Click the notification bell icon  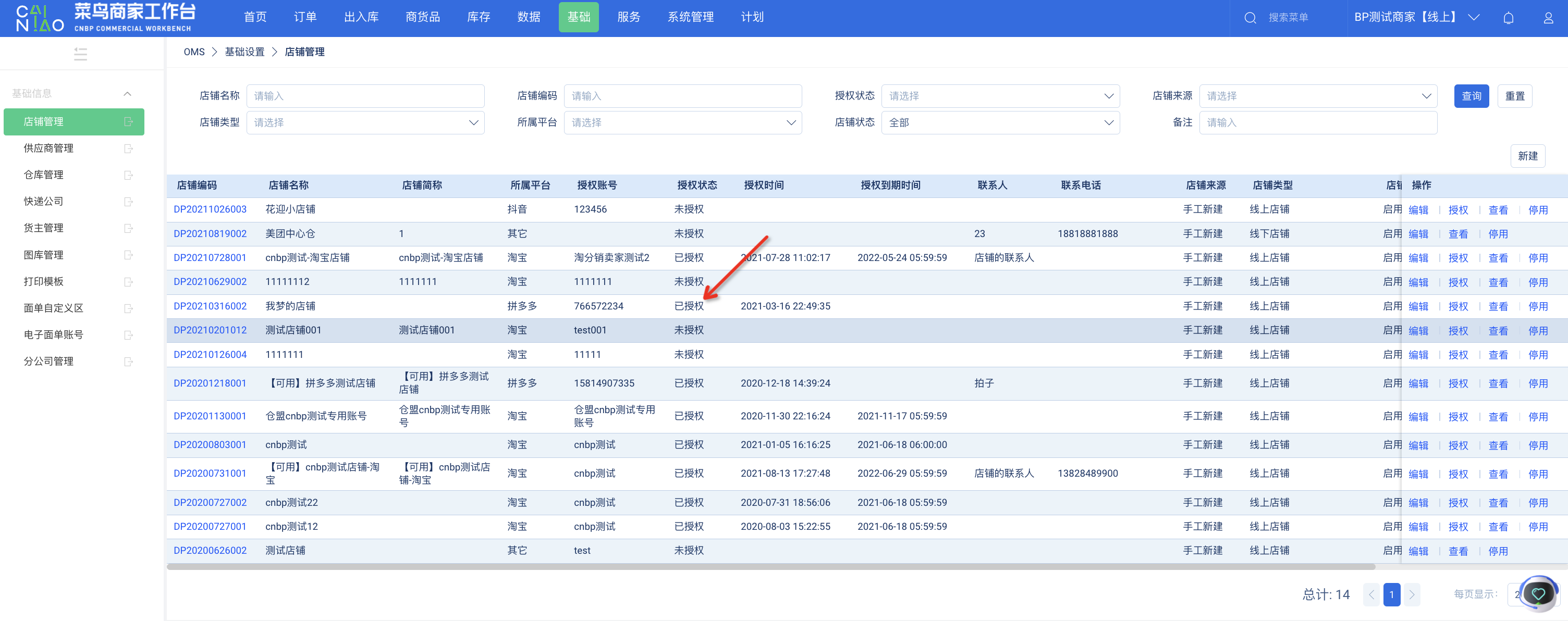point(1508,18)
